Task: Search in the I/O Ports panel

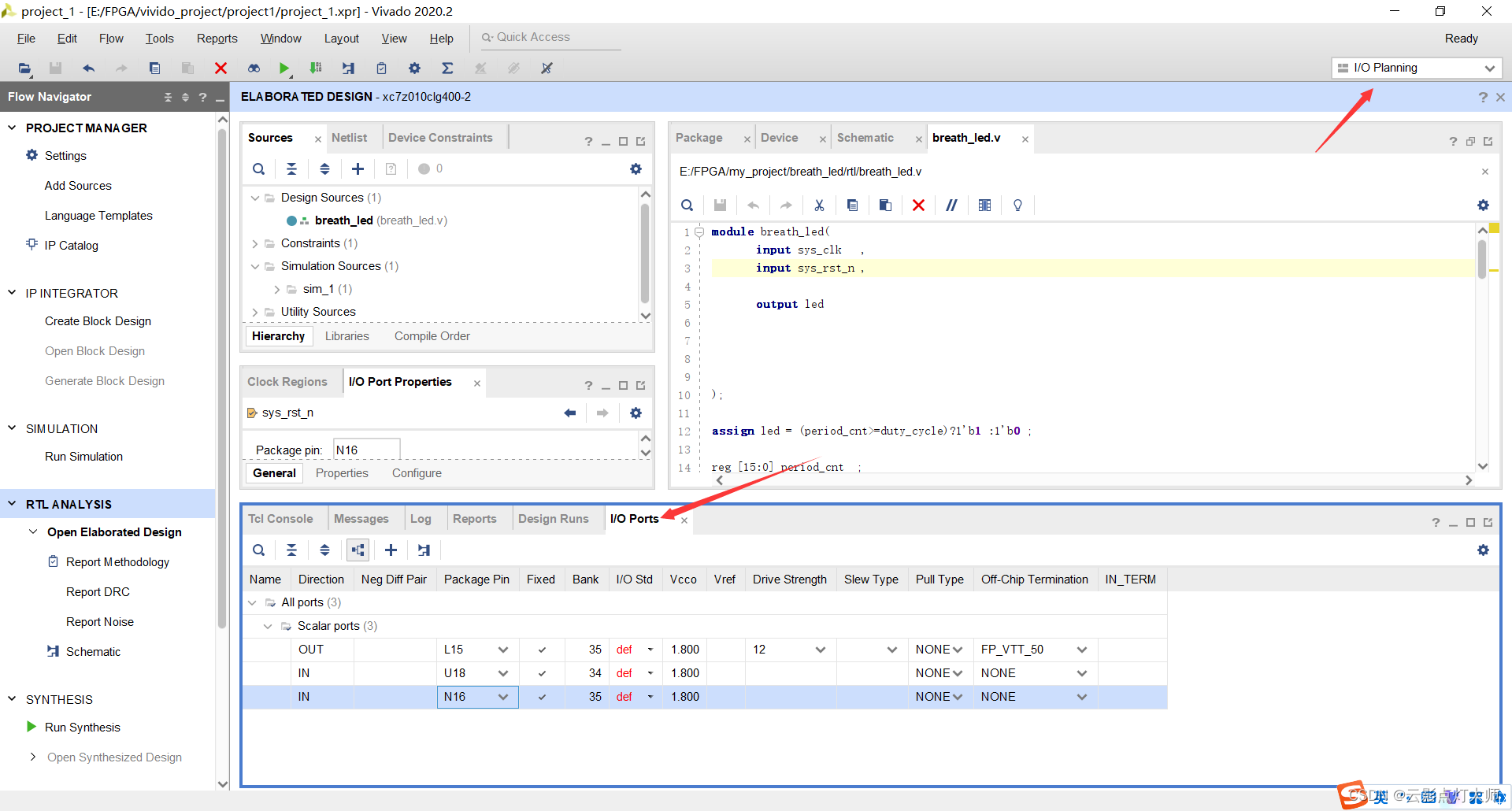Action: tap(258, 550)
